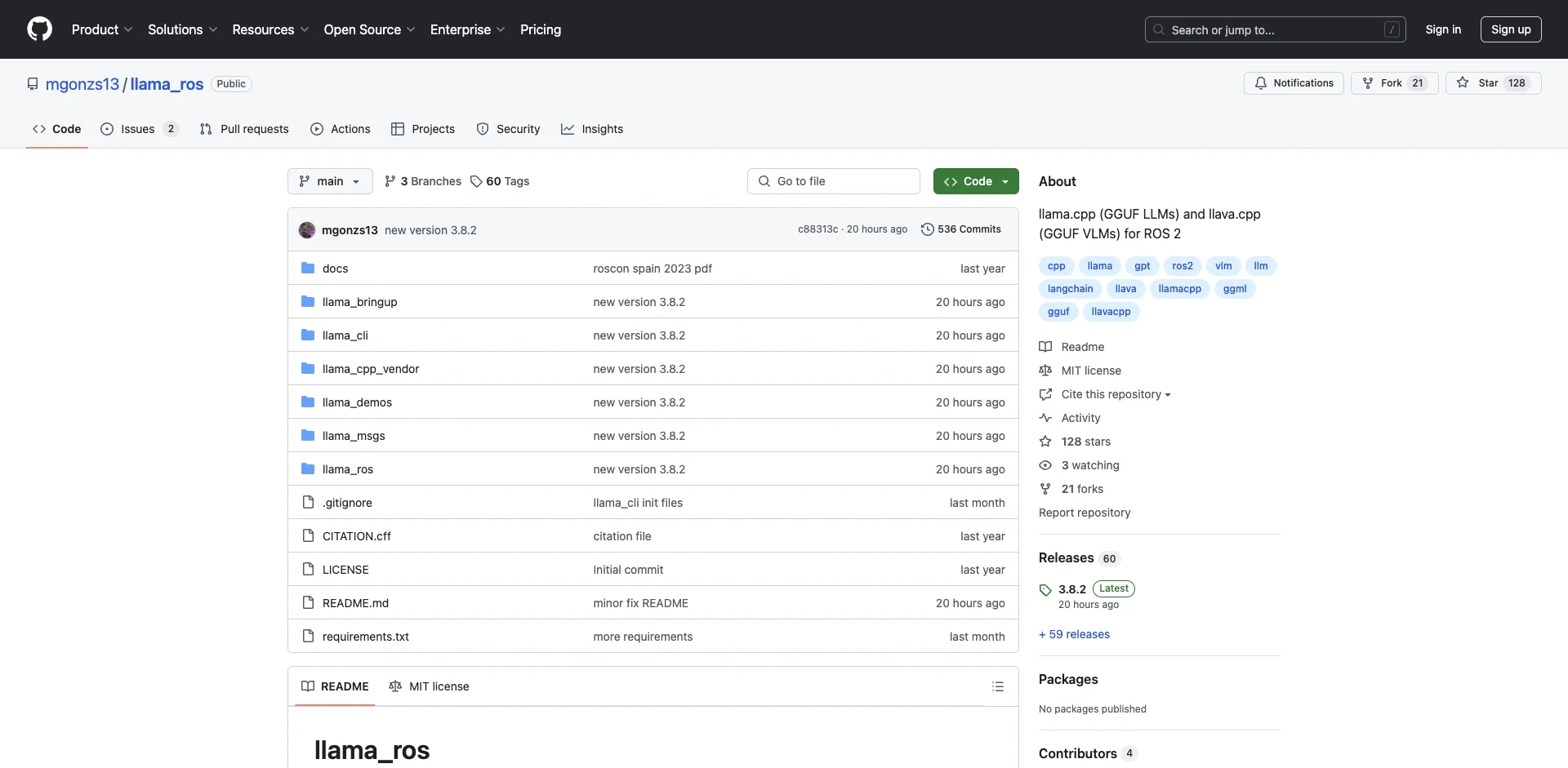1568x768 pixels.
Task: Click the Readme book icon in About
Action: pos(1045,347)
